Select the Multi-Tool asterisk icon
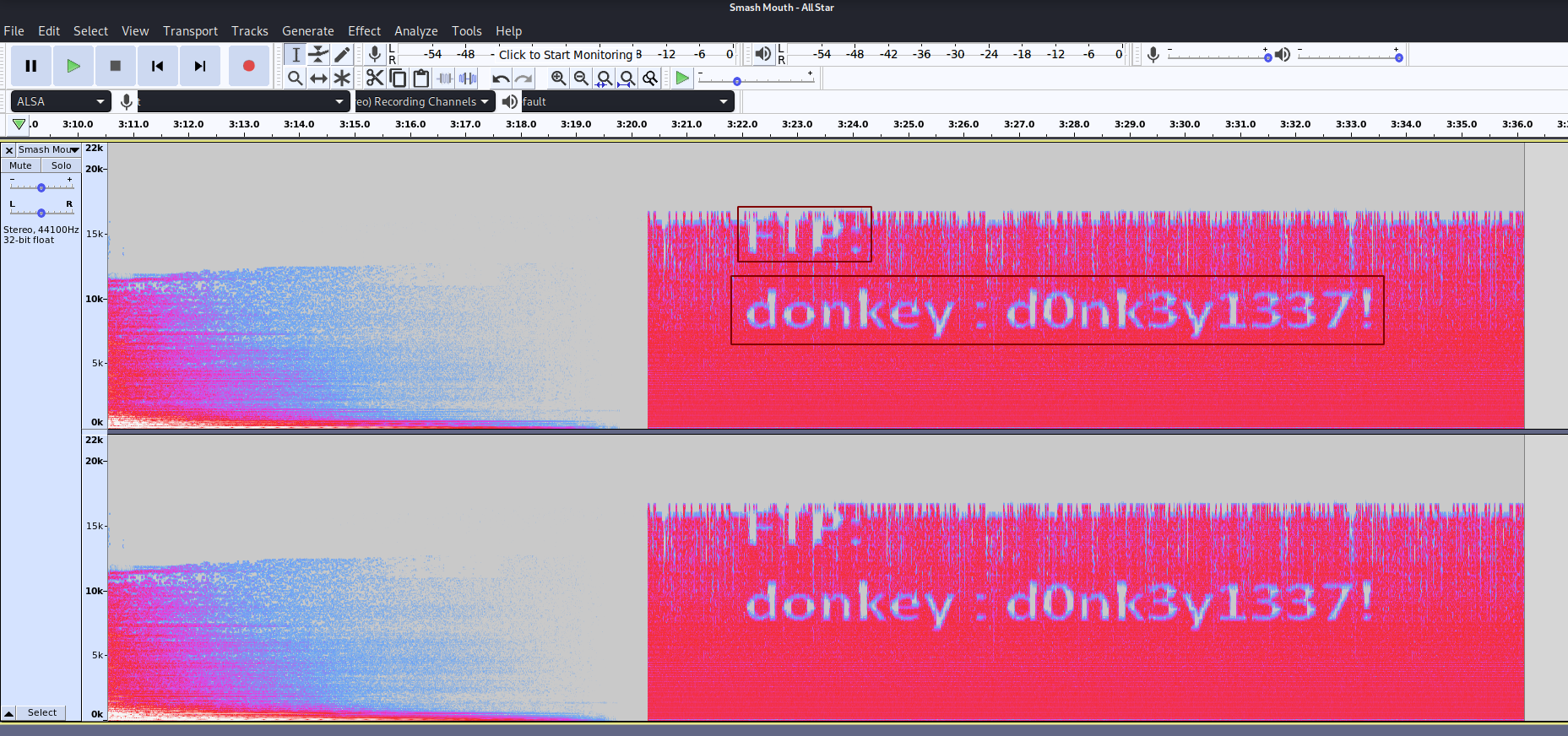The width and height of the screenshot is (1568, 736). [x=342, y=78]
